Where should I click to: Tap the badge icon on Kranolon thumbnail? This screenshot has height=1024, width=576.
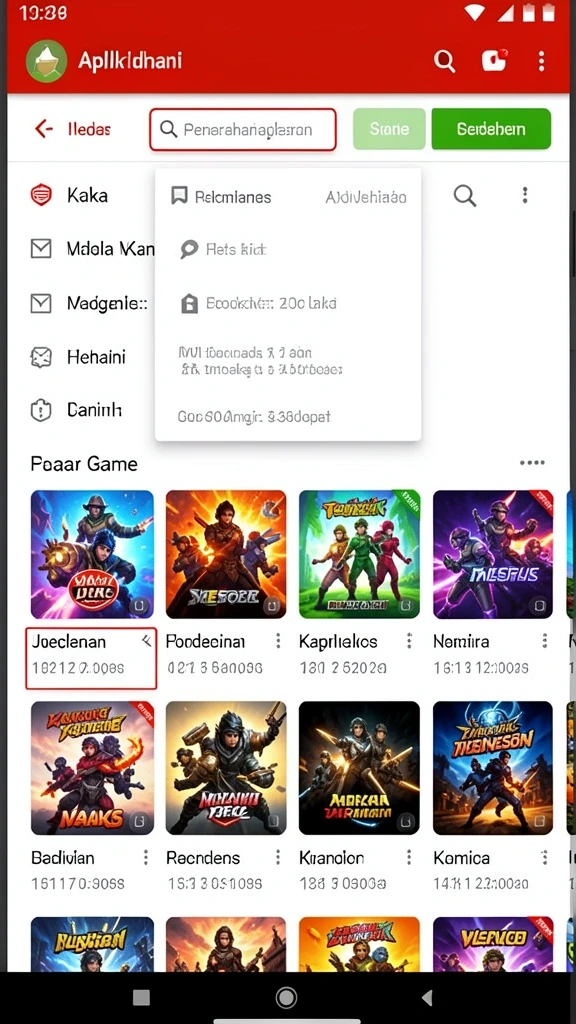[406, 820]
